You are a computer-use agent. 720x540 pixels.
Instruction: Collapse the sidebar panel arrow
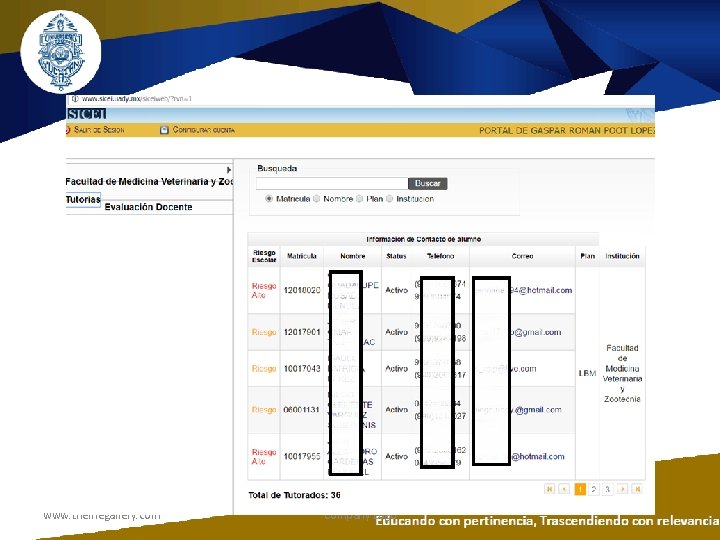point(229,170)
